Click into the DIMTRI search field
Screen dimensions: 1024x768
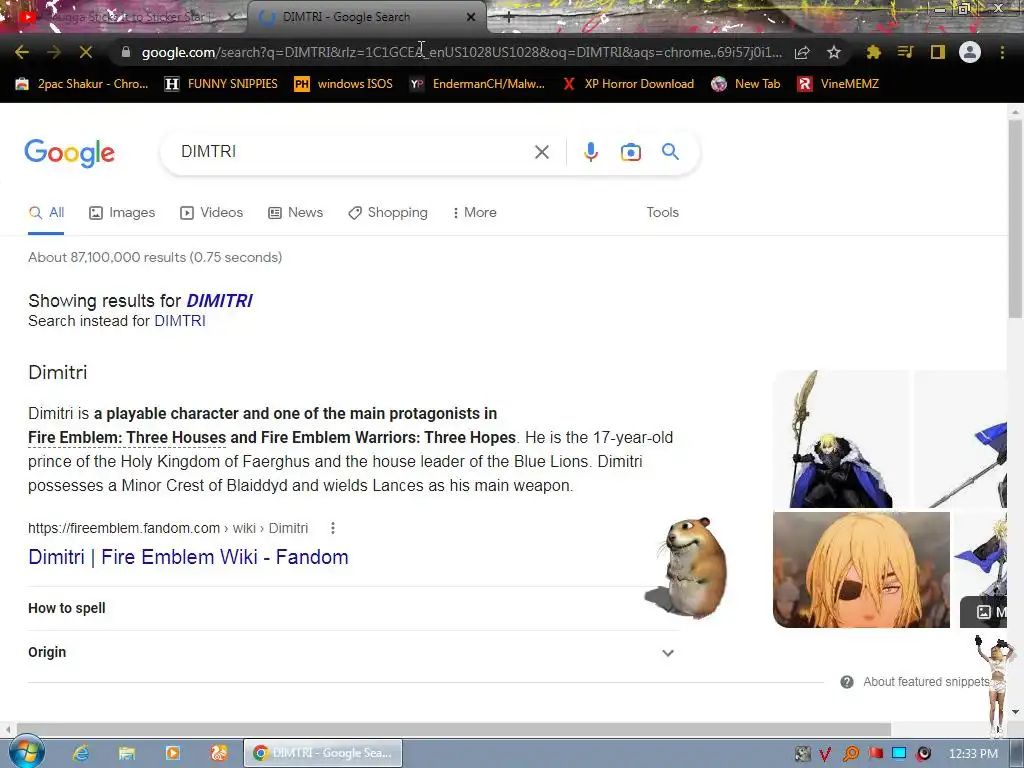[x=353, y=152]
